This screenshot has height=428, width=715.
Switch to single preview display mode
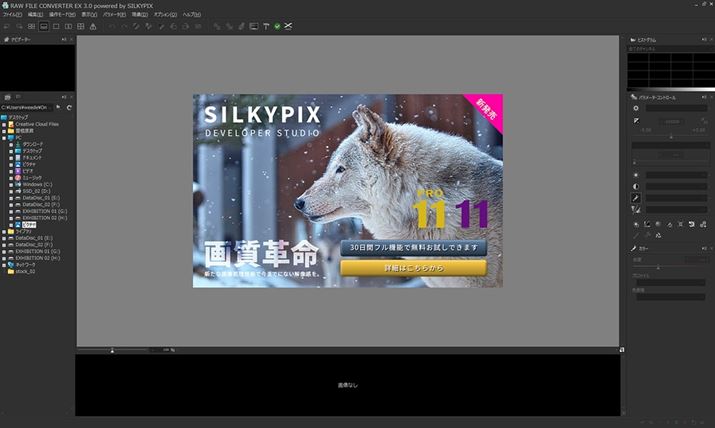pyautogui.click(x=56, y=26)
